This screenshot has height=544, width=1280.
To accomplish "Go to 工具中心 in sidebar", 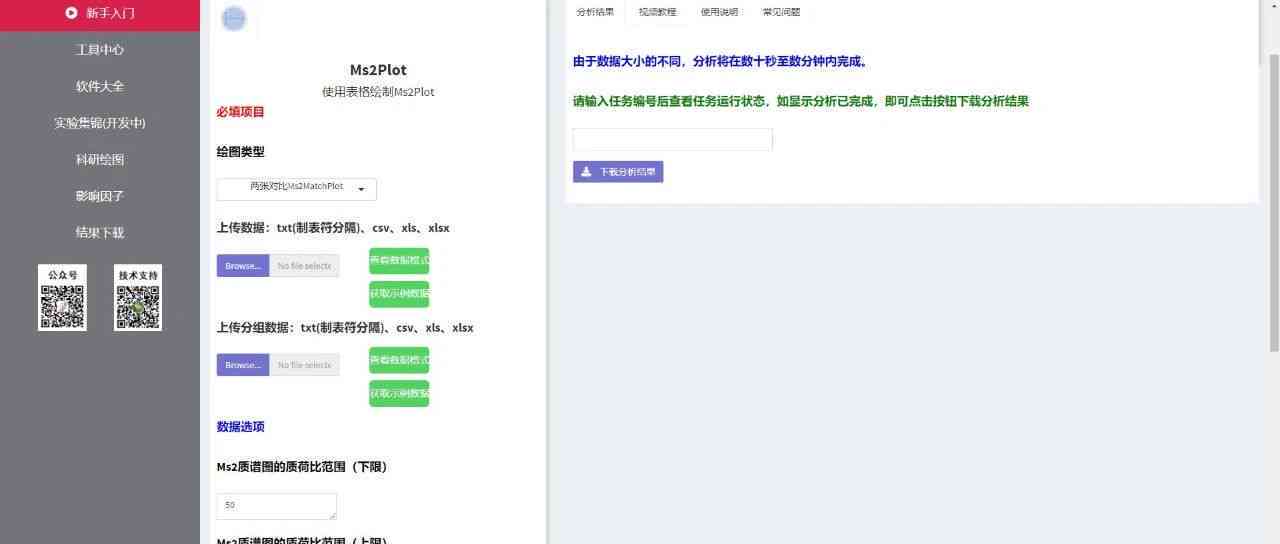I will [100, 49].
